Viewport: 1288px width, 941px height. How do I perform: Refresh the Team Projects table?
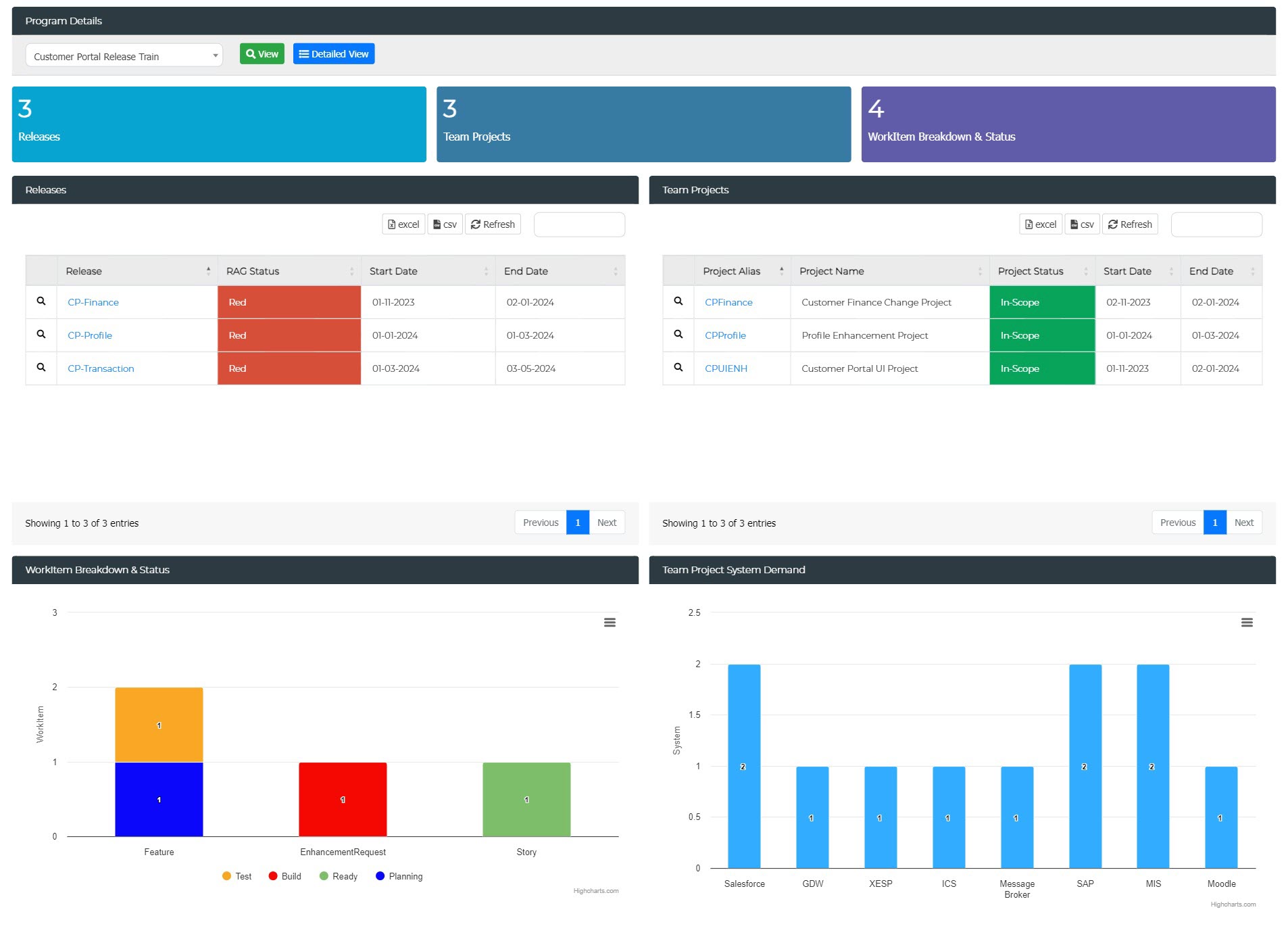[x=1130, y=224]
